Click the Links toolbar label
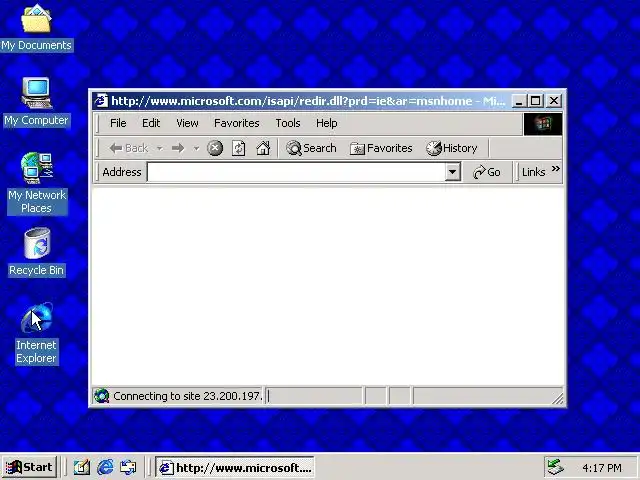The width and height of the screenshot is (640, 480). (x=533, y=172)
